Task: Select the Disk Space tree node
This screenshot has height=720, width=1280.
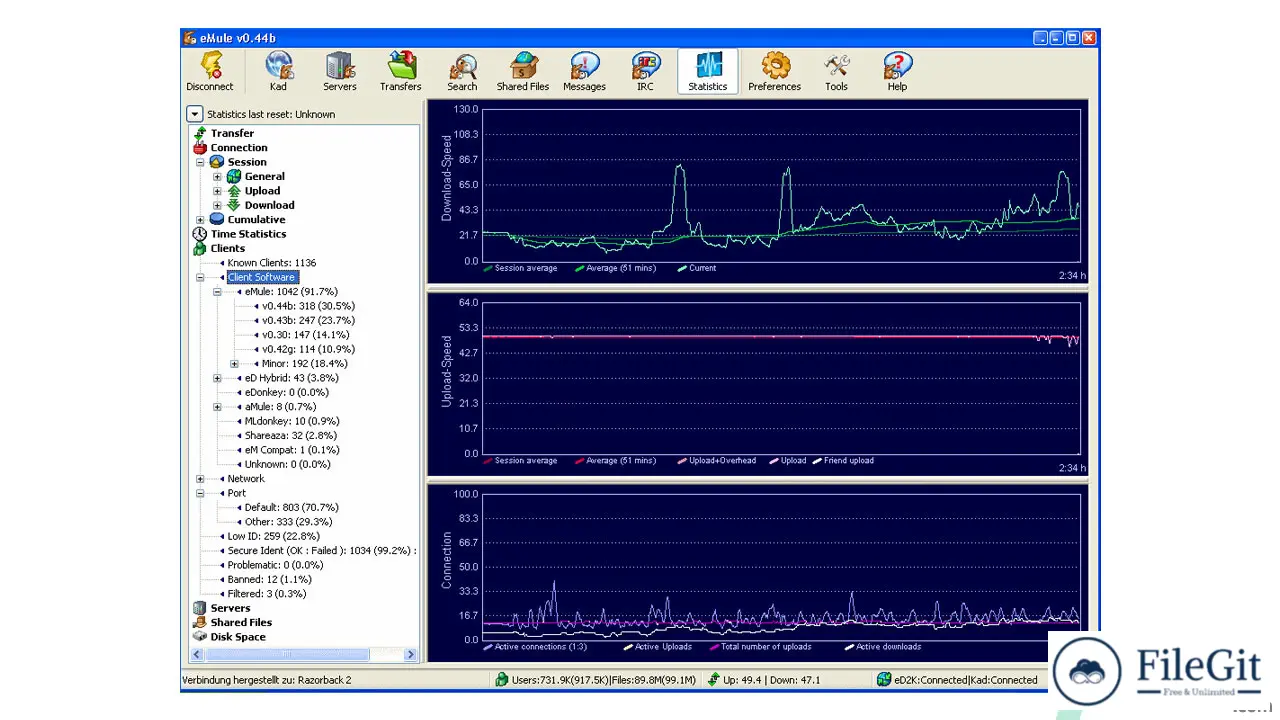Action: coord(238,637)
